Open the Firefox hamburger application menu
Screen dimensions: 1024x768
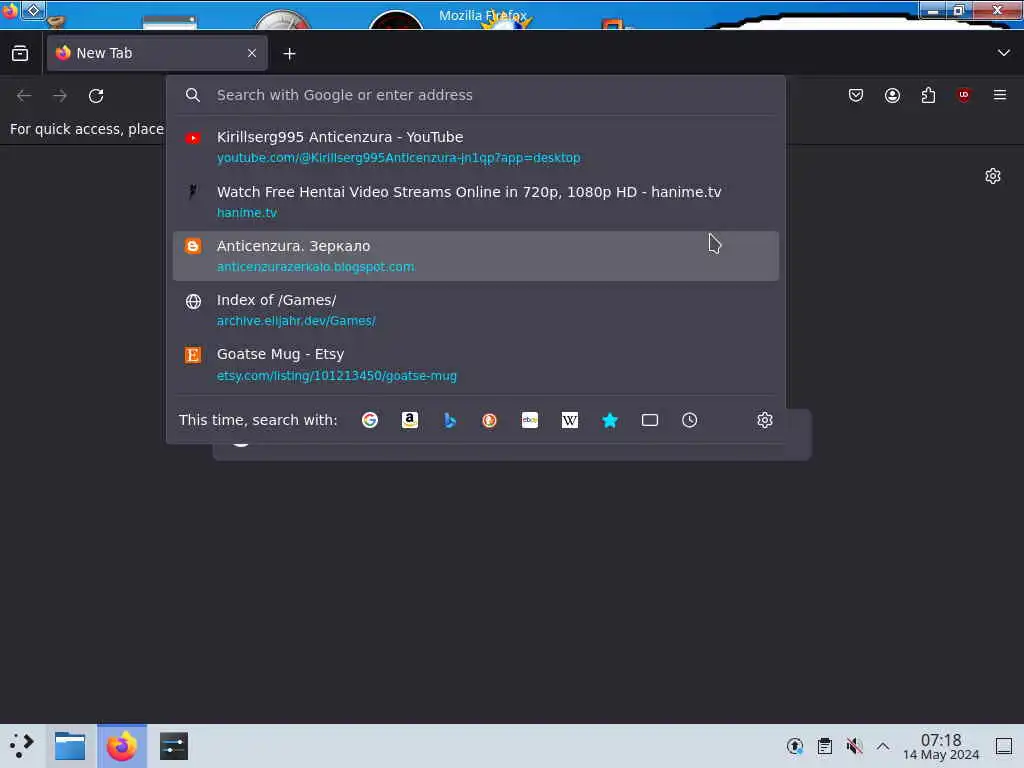click(x=1000, y=95)
